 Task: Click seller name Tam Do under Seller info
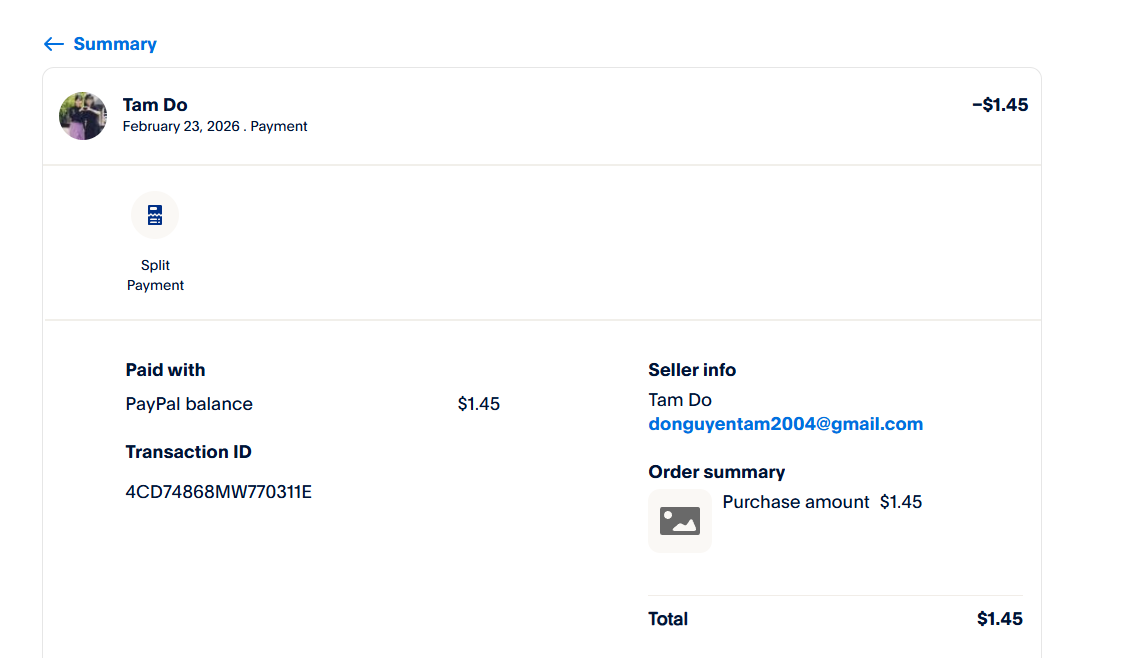pyautogui.click(x=680, y=400)
